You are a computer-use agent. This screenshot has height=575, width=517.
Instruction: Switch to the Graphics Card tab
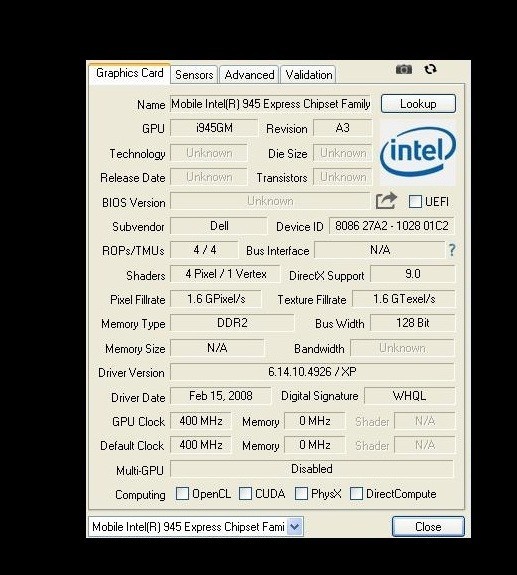[129, 73]
